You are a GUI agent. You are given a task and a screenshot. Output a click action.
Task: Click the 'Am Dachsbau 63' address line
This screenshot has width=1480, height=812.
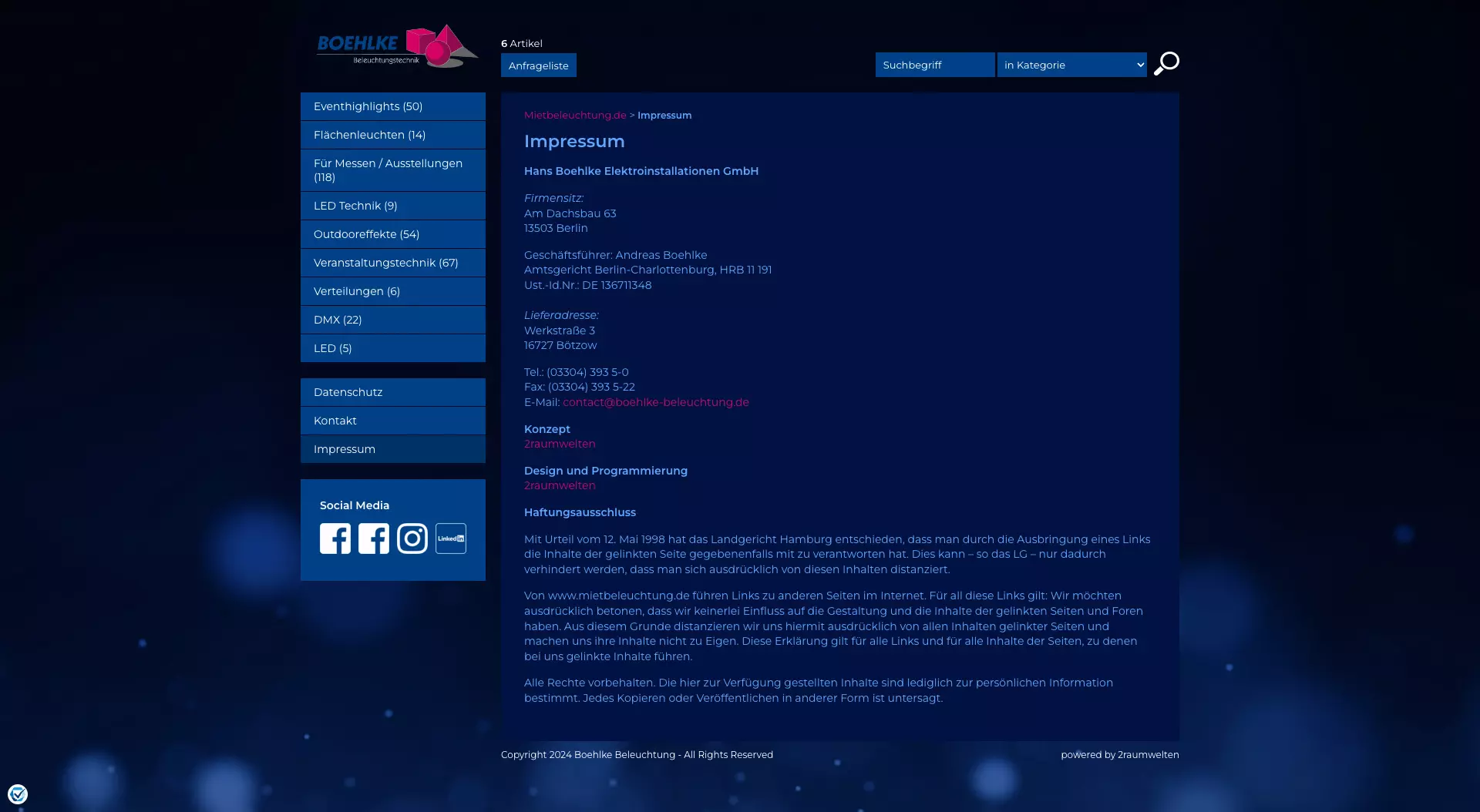click(570, 213)
